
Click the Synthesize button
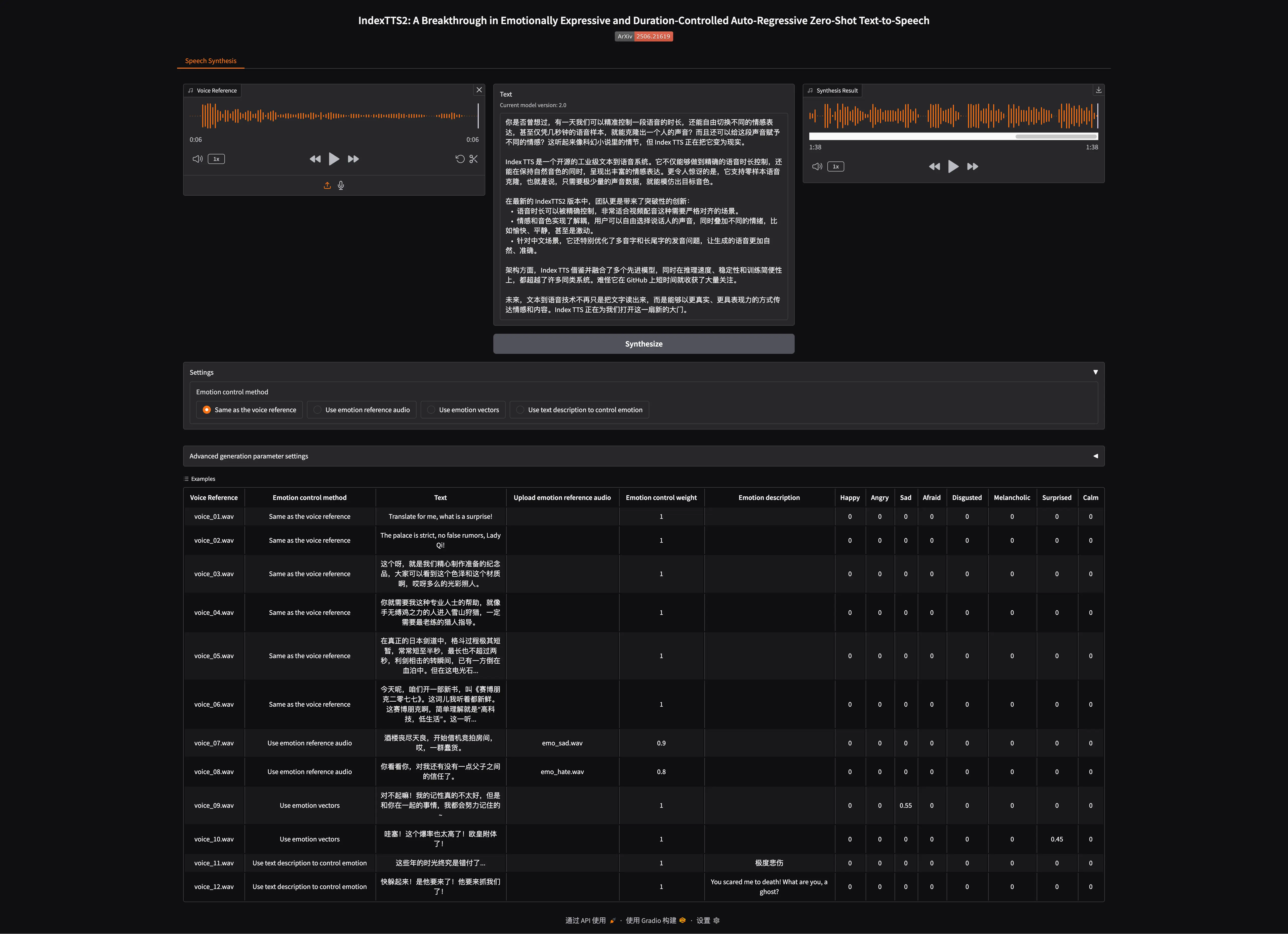pos(643,344)
